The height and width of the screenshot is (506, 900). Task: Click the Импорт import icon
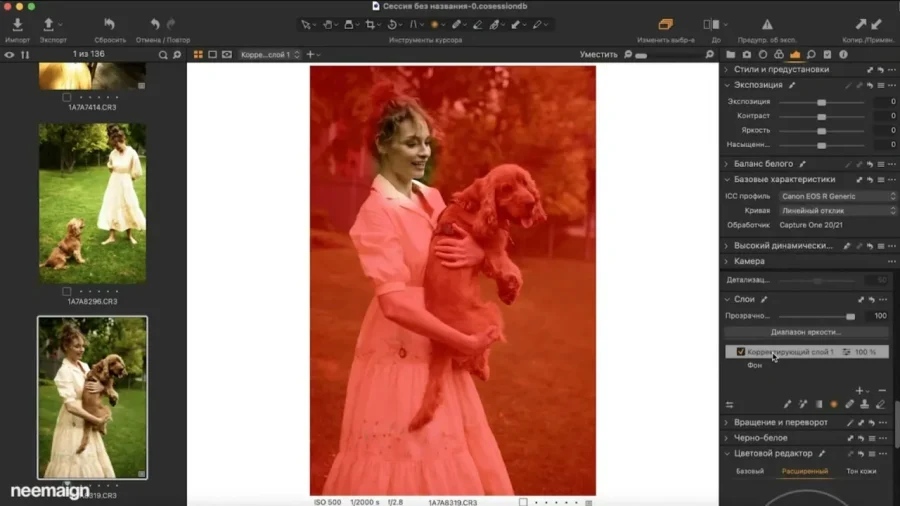(x=17, y=24)
